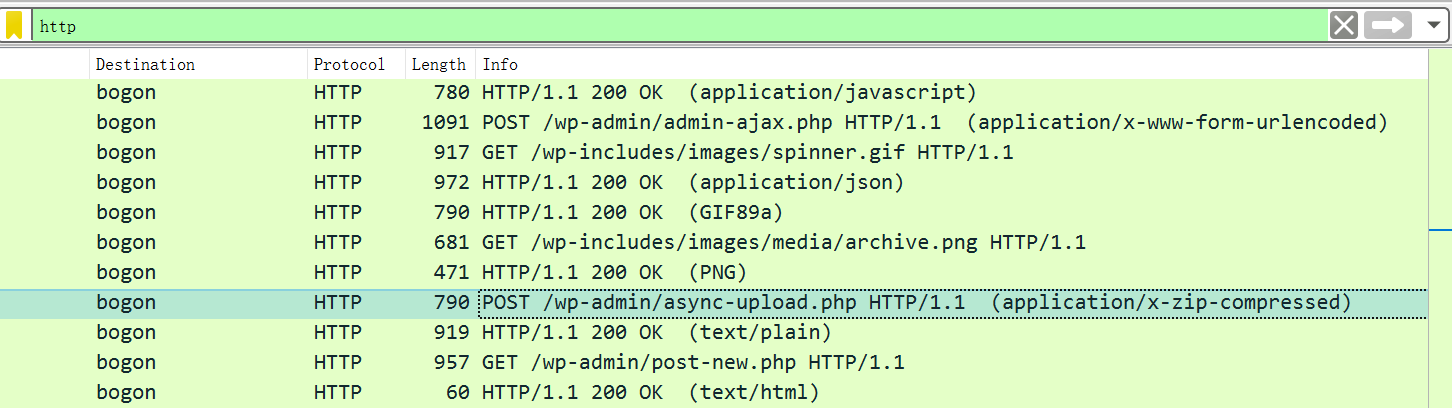Open the filter history dropdown arrow
Image resolution: width=1452 pixels, height=408 pixels.
1433,25
